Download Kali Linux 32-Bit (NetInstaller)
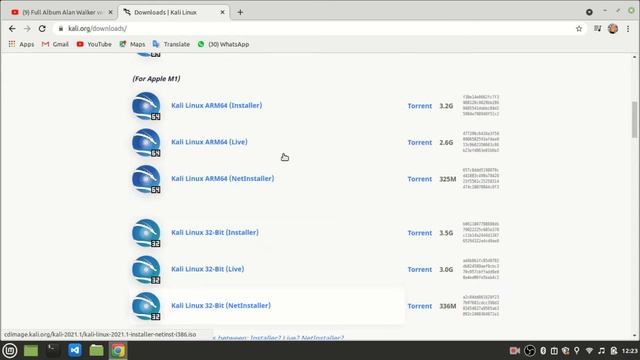The height and width of the screenshot is (360, 640). pos(221,305)
